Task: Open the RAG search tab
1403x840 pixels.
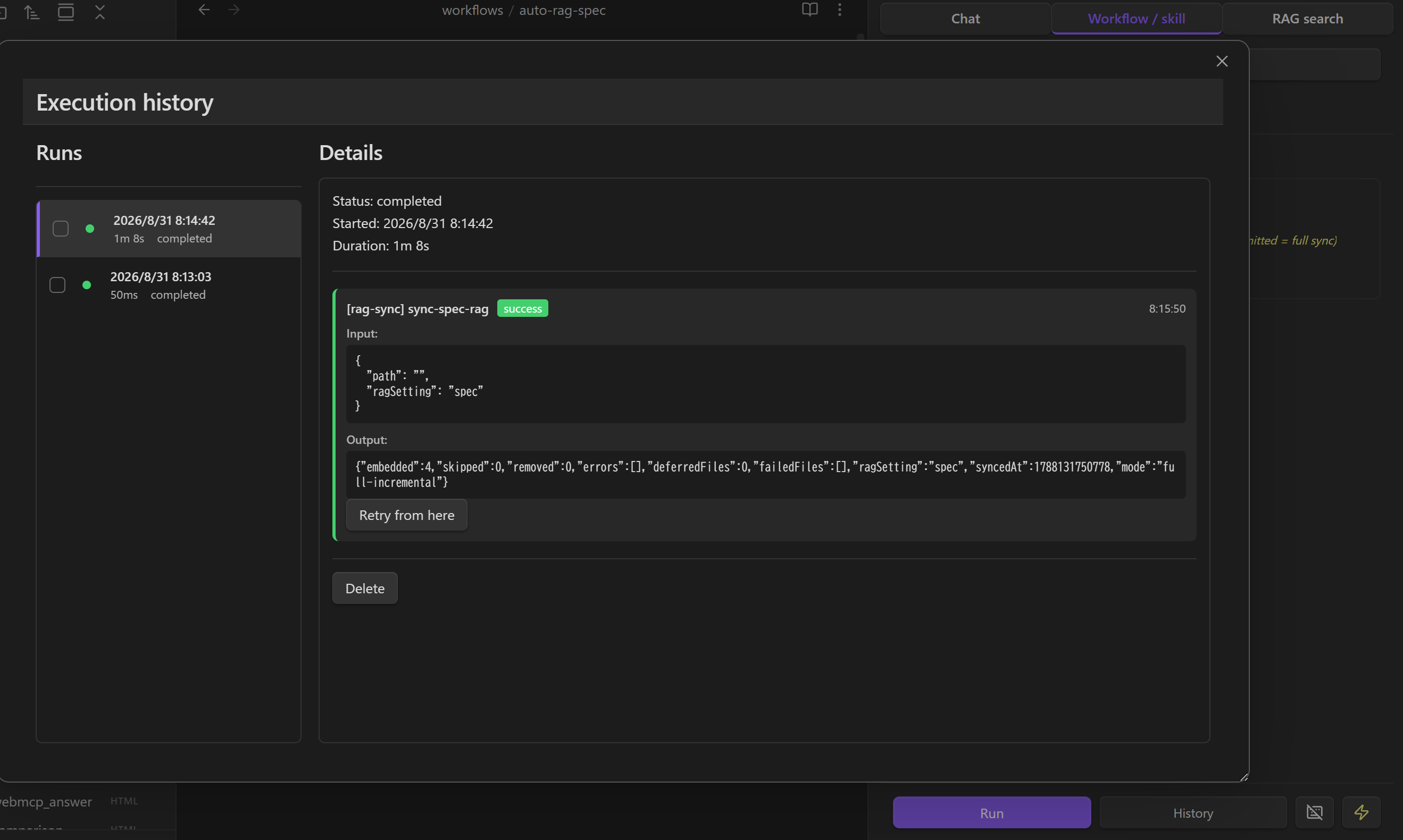Action: [x=1307, y=19]
